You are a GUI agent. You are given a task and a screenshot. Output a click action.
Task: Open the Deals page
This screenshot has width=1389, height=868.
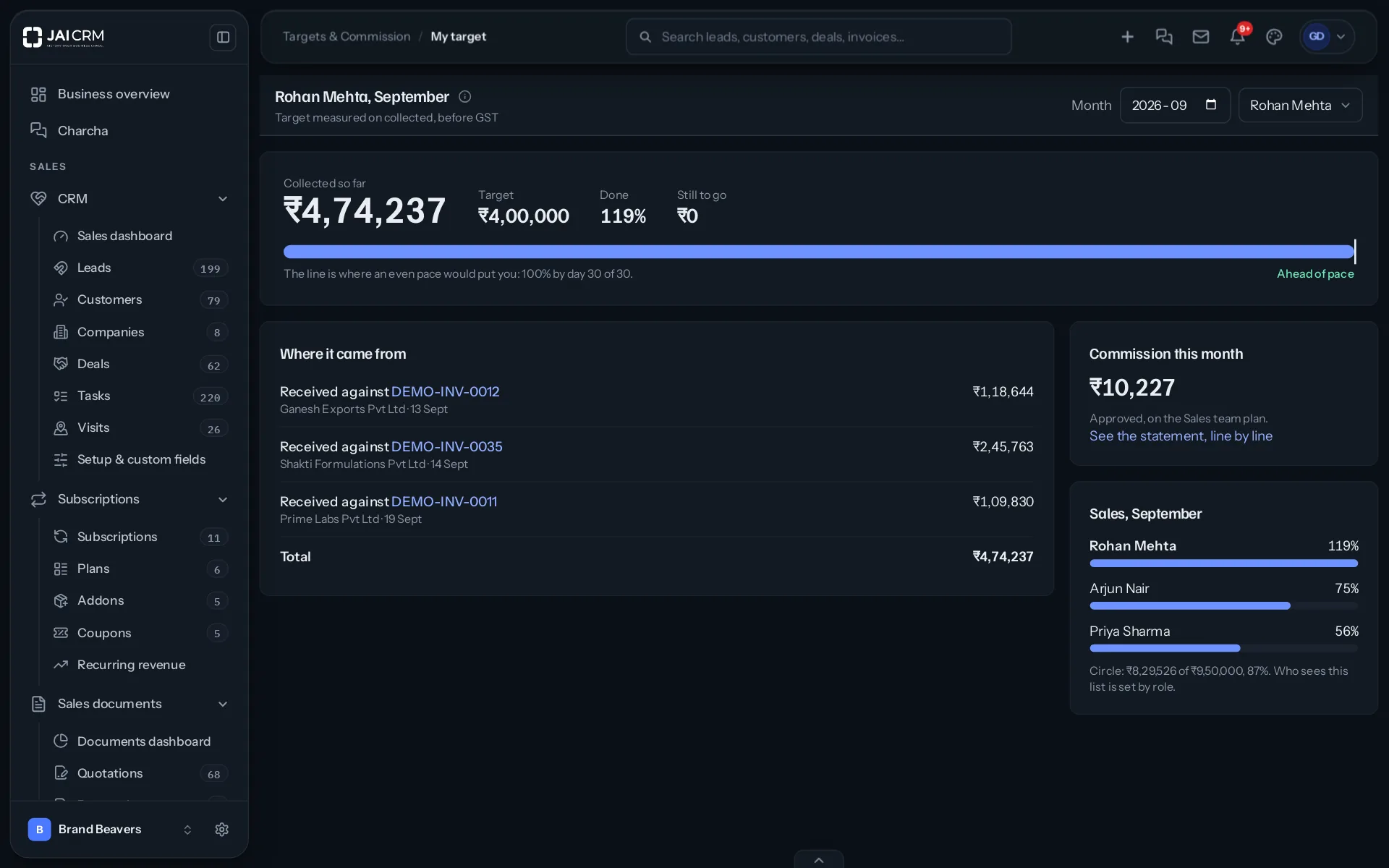pos(140,364)
